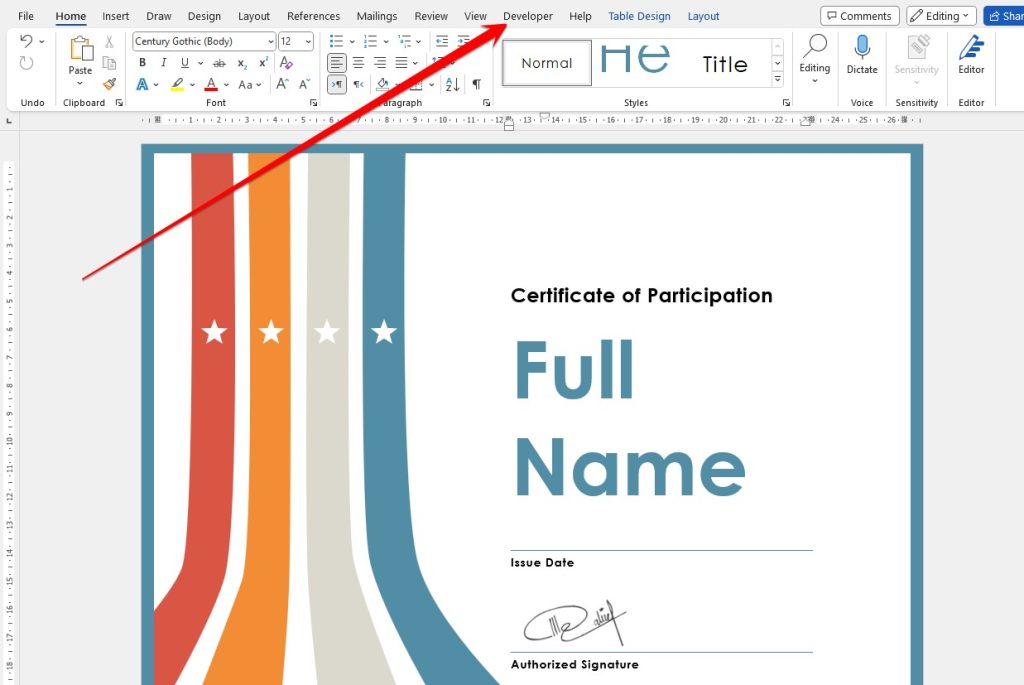Click the paragraph shading bucket icon
The width and height of the screenshot is (1024, 685).
point(383,84)
